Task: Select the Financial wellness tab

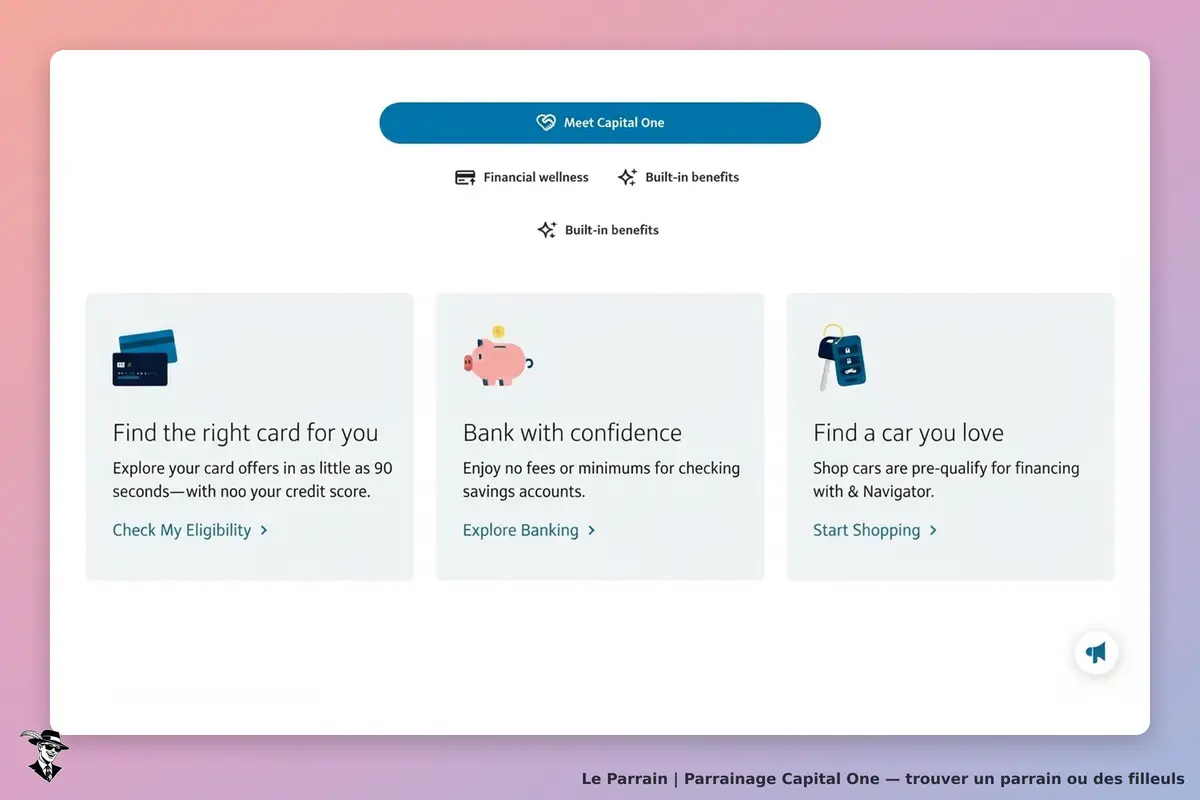Action: [522, 177]
